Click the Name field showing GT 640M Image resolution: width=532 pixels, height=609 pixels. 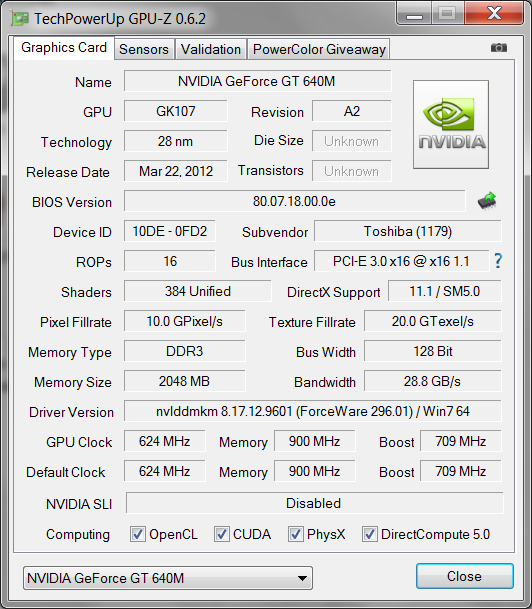[257, 81]
